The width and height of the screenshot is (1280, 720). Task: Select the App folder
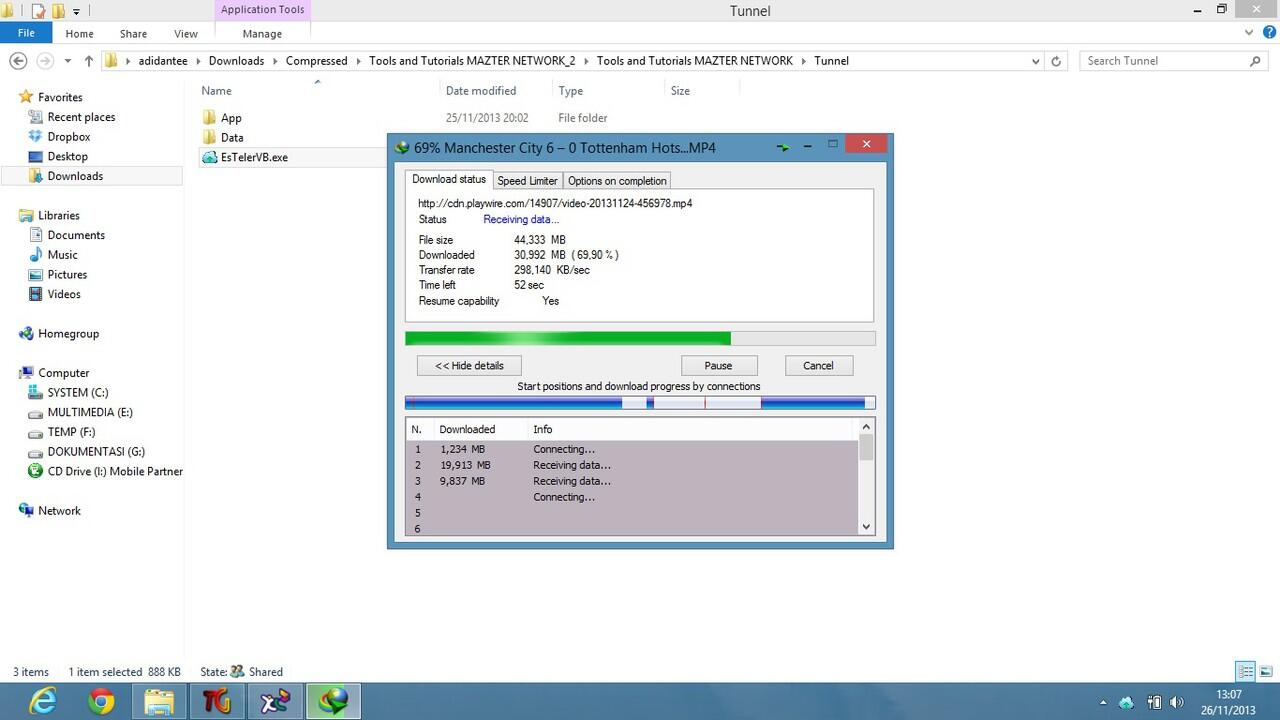pyautogui.click(x=231, y=118)
